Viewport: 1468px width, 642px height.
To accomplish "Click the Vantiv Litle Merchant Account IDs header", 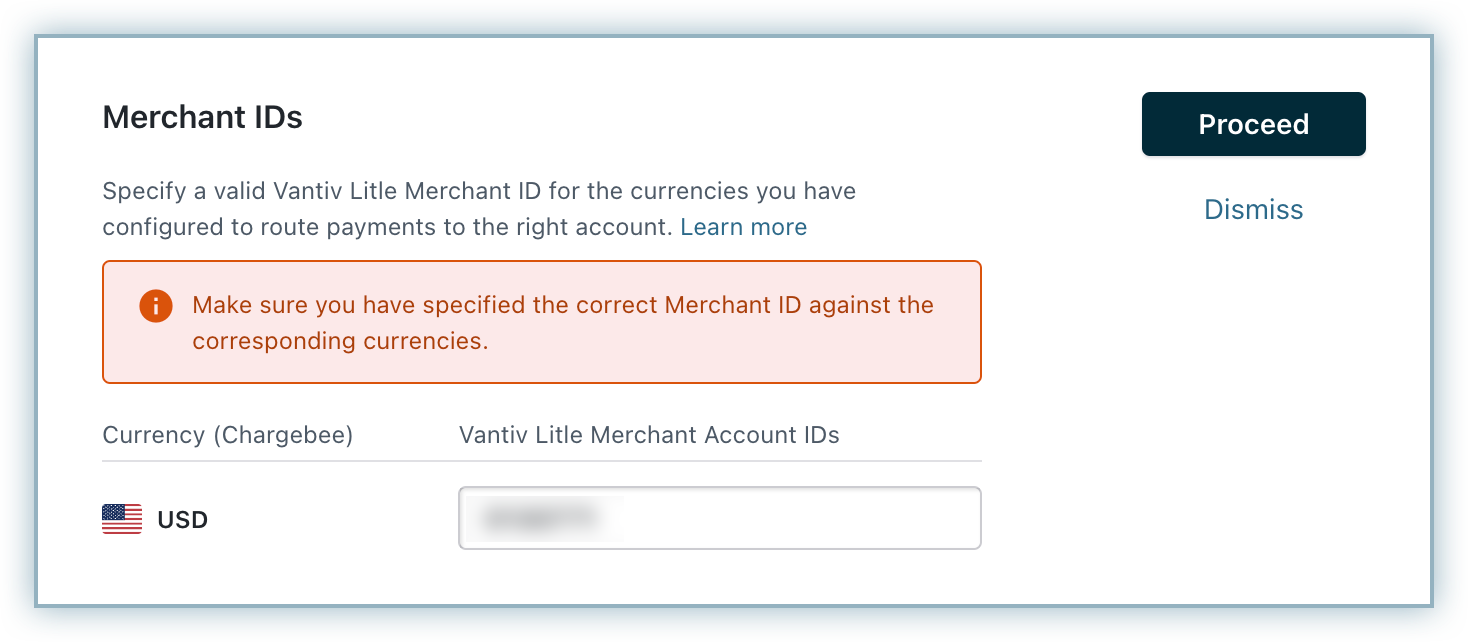I will 649,435.
